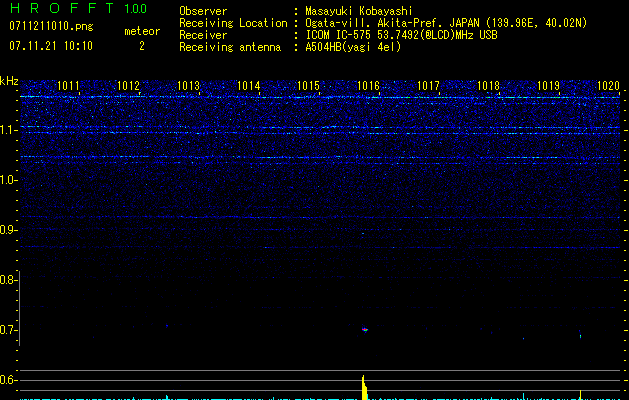Click the 07.11.21 10:10 date stamp
629x400 pixels.
pyautogui.click(x=50, y=46)
